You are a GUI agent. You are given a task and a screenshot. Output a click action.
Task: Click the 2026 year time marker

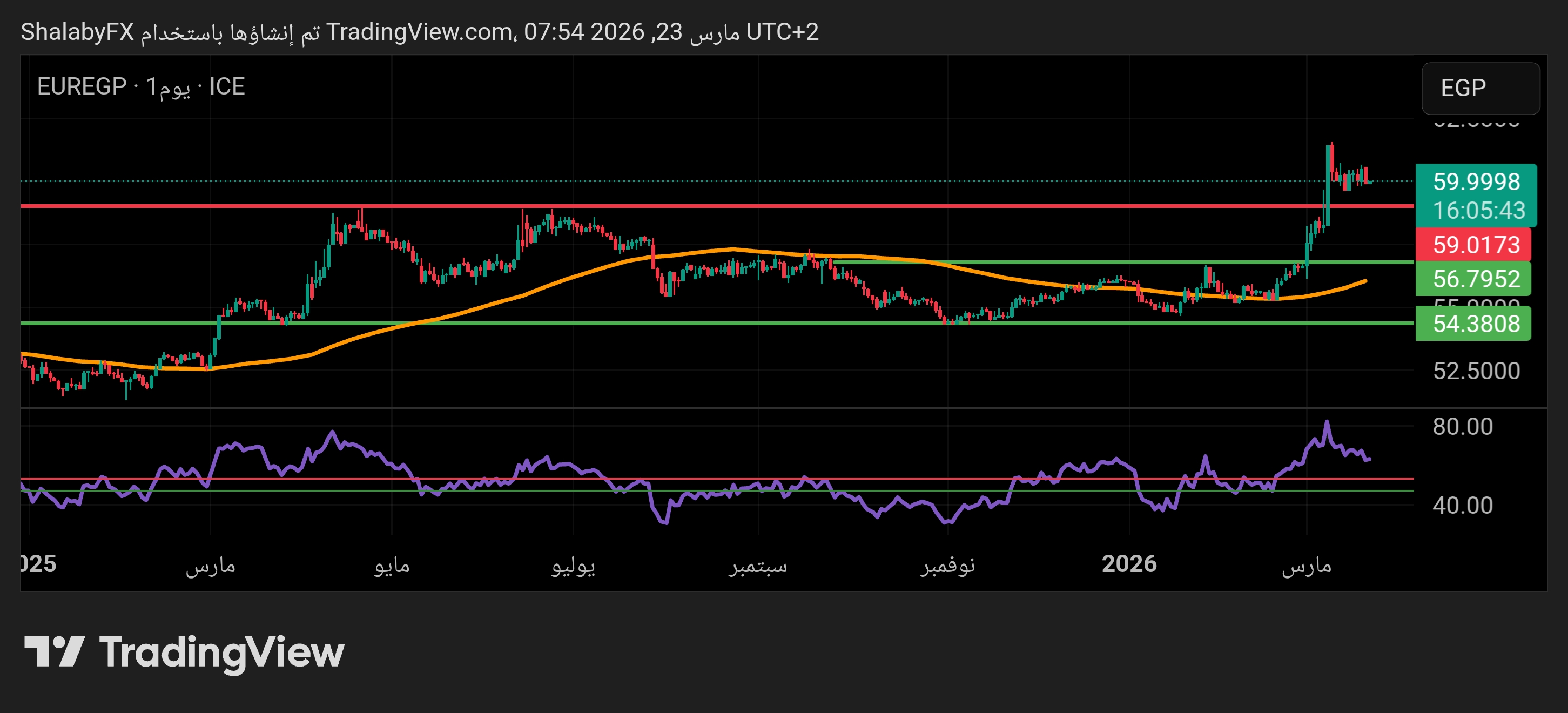click(x=1128, y=564)
